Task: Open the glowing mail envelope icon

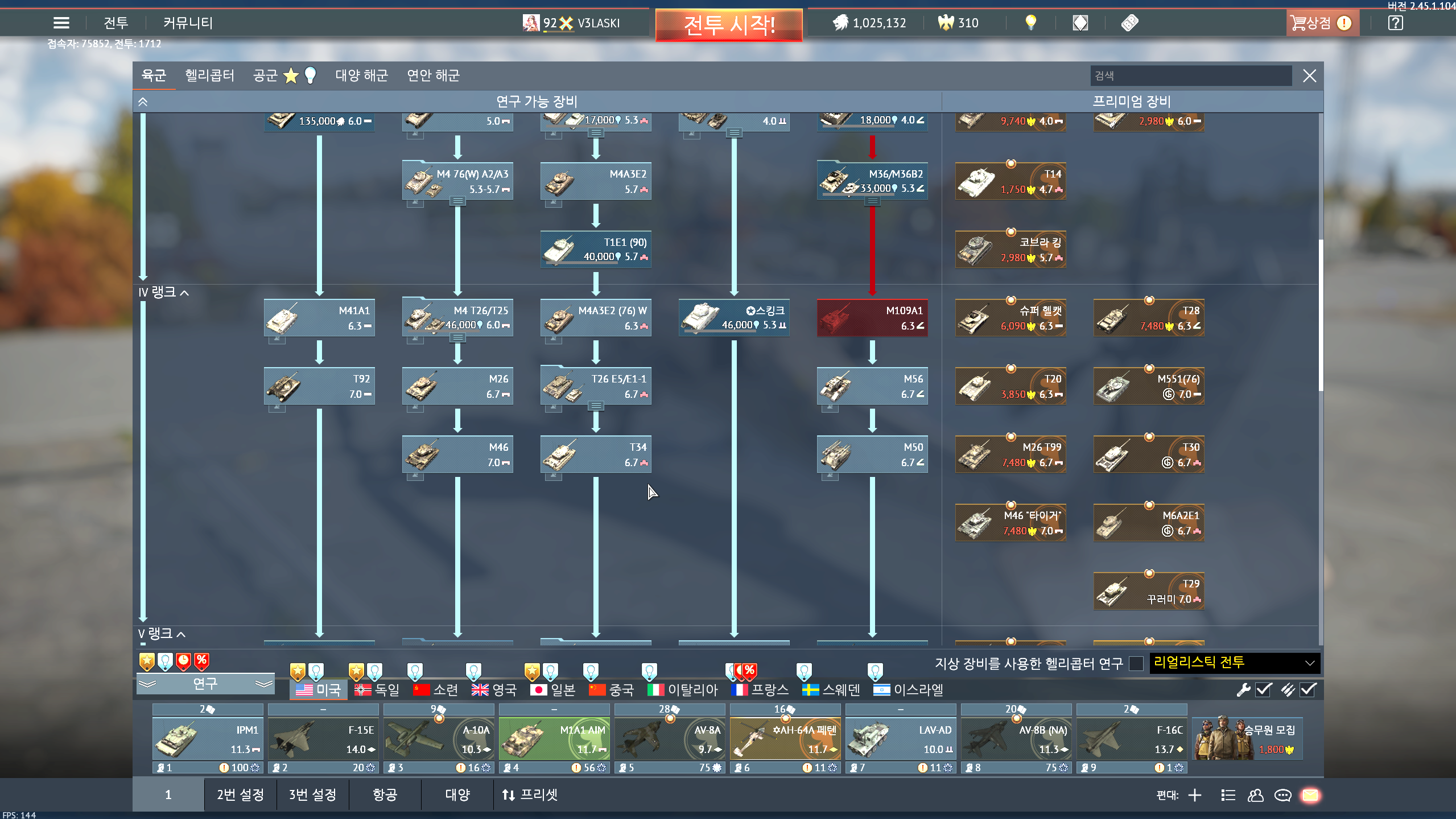Action: coord(1310,795)
